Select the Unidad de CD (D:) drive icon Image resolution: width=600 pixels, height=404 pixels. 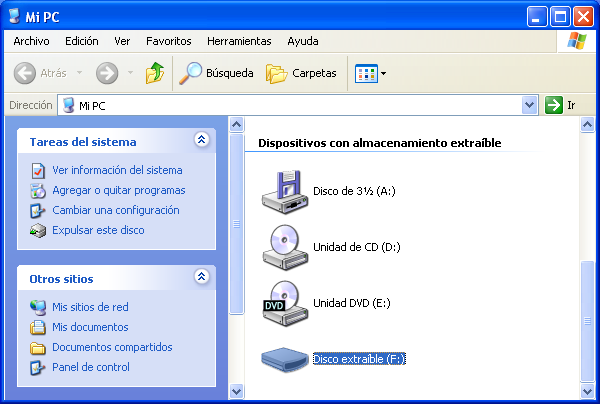tap(284, 246)
